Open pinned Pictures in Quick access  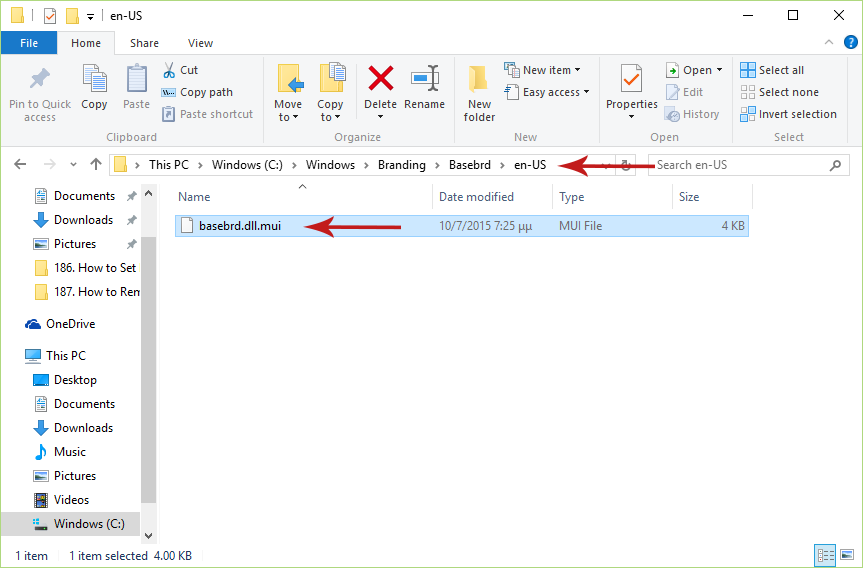click(74, 243)
